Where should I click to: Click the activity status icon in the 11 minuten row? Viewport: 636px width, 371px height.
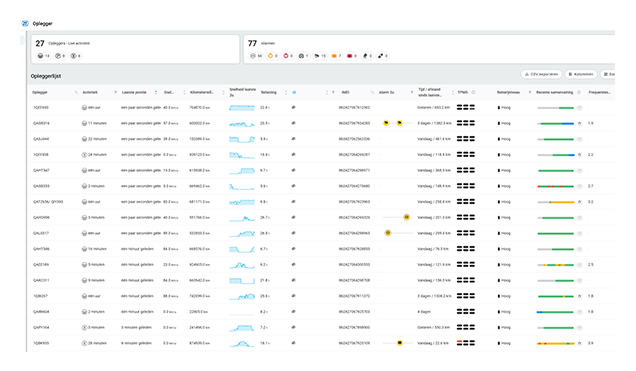pos(84,123)
